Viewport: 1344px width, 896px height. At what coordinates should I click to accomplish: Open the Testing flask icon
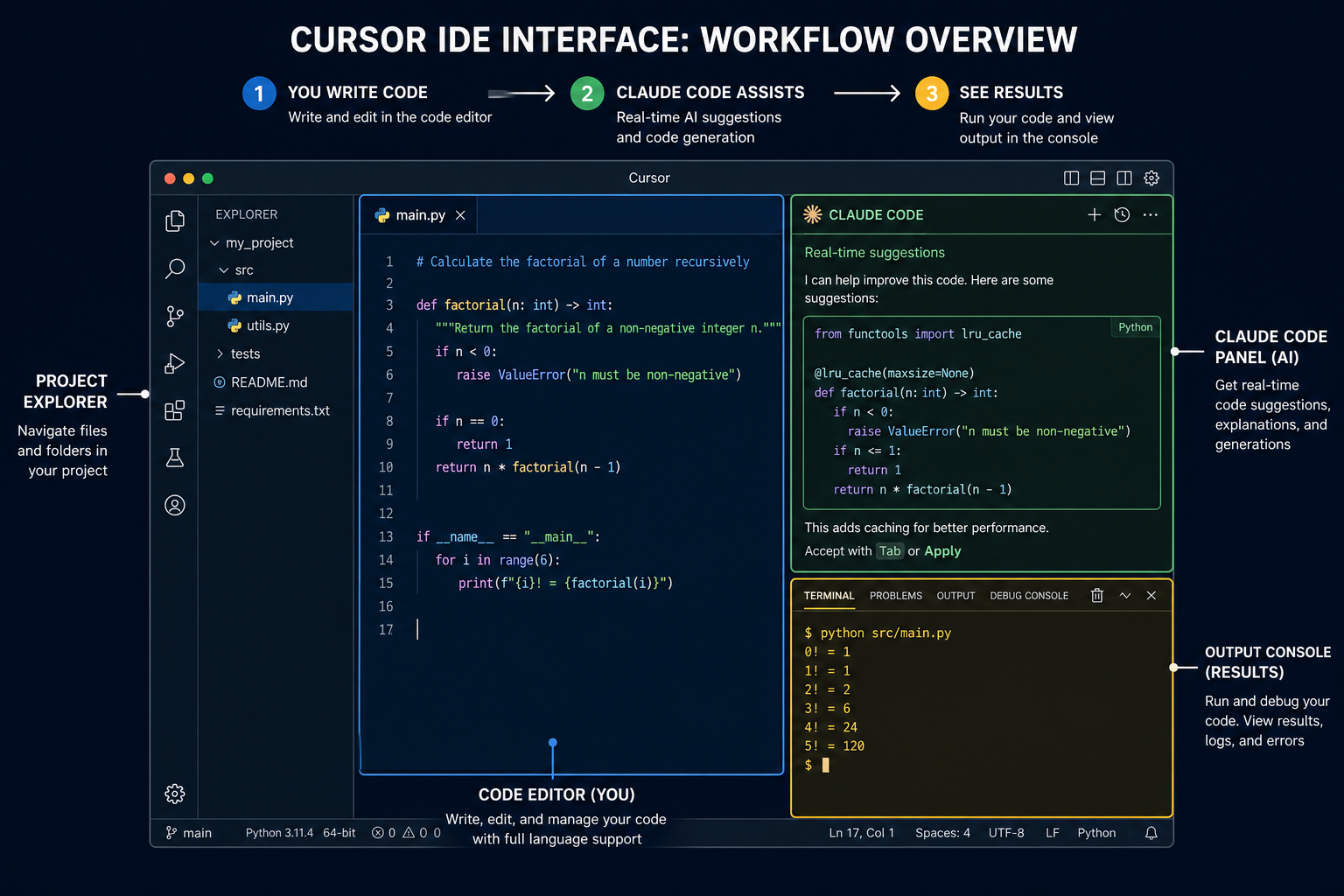[x=175, y=458]
